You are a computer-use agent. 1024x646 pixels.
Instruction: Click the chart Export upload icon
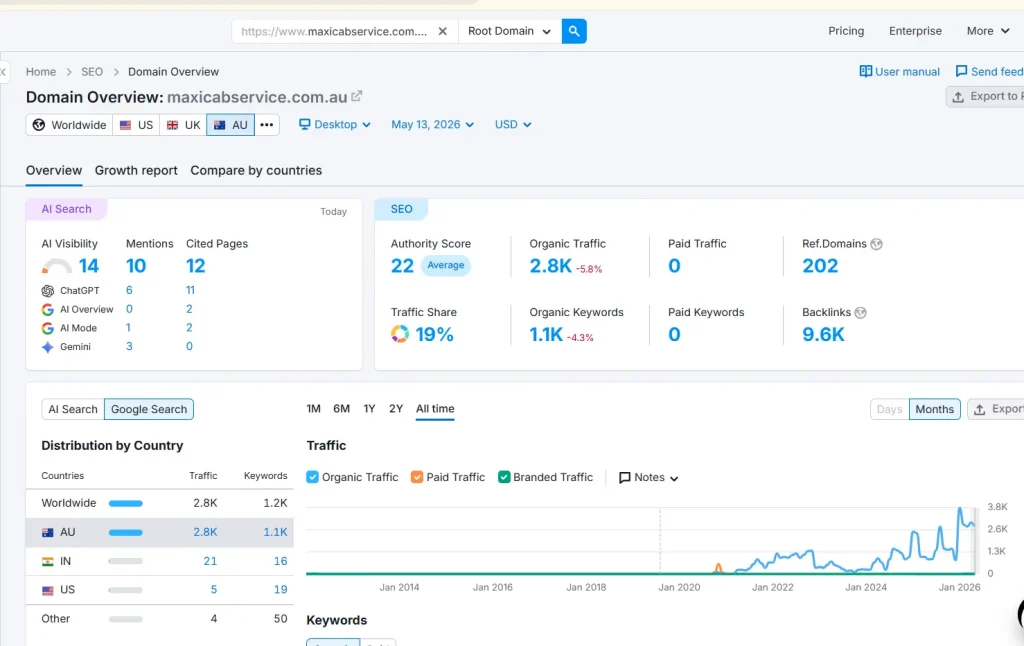(x=980, y=410)
